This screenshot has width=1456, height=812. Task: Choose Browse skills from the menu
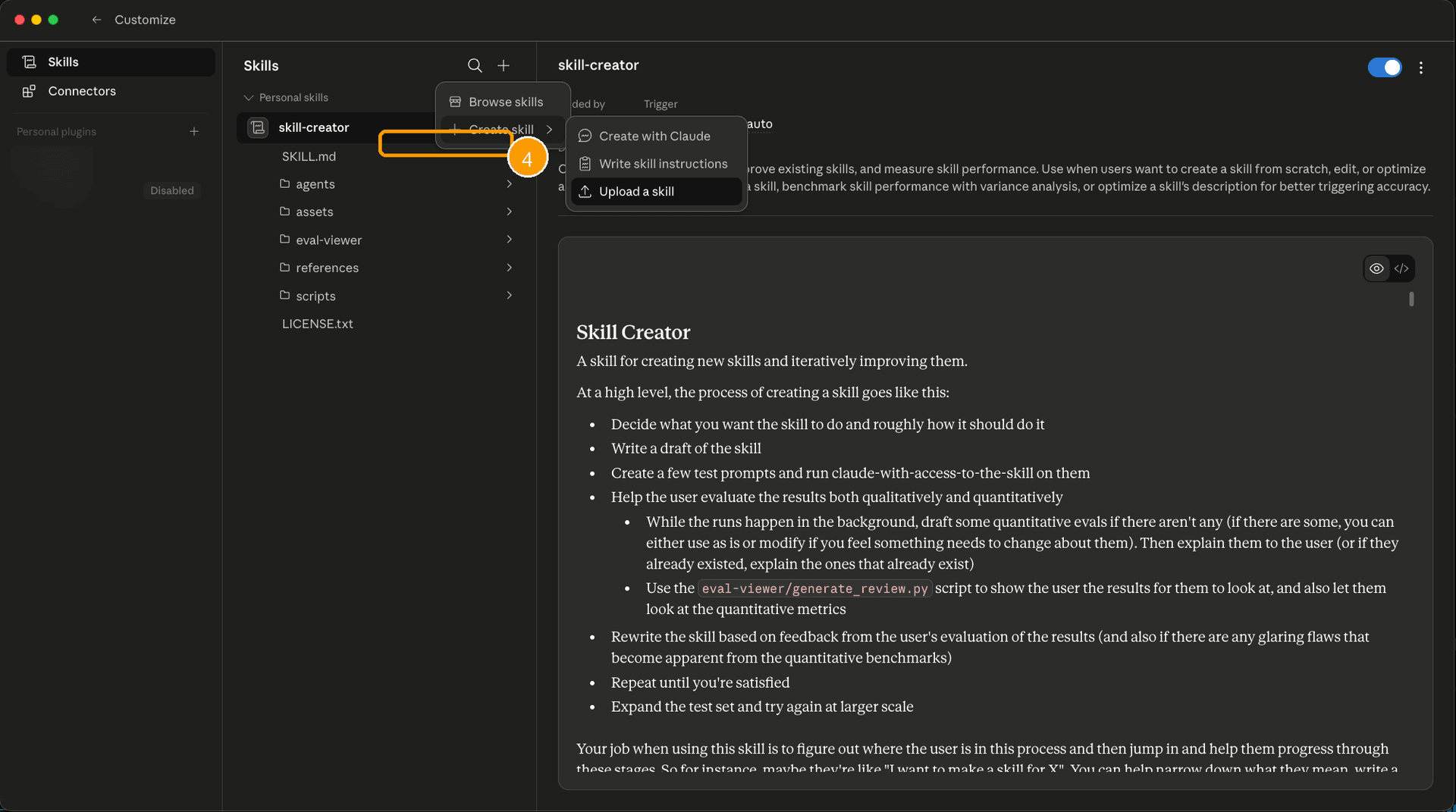coord(503,102)
